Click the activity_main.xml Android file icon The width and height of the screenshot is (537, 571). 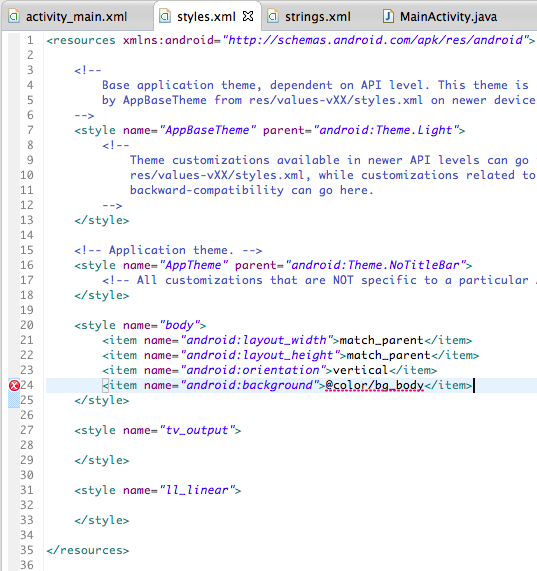tap(14, 16)
